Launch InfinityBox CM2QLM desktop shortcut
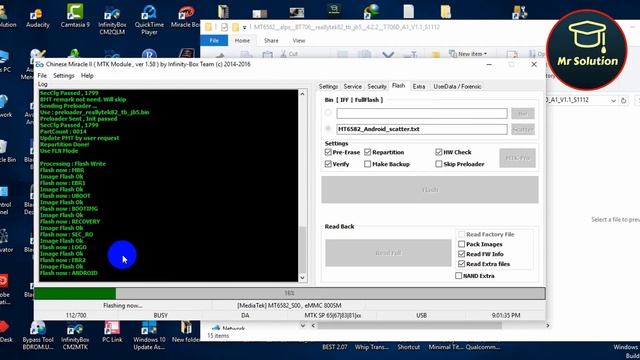This screenshot has width=640, height=360. point(112,20)
